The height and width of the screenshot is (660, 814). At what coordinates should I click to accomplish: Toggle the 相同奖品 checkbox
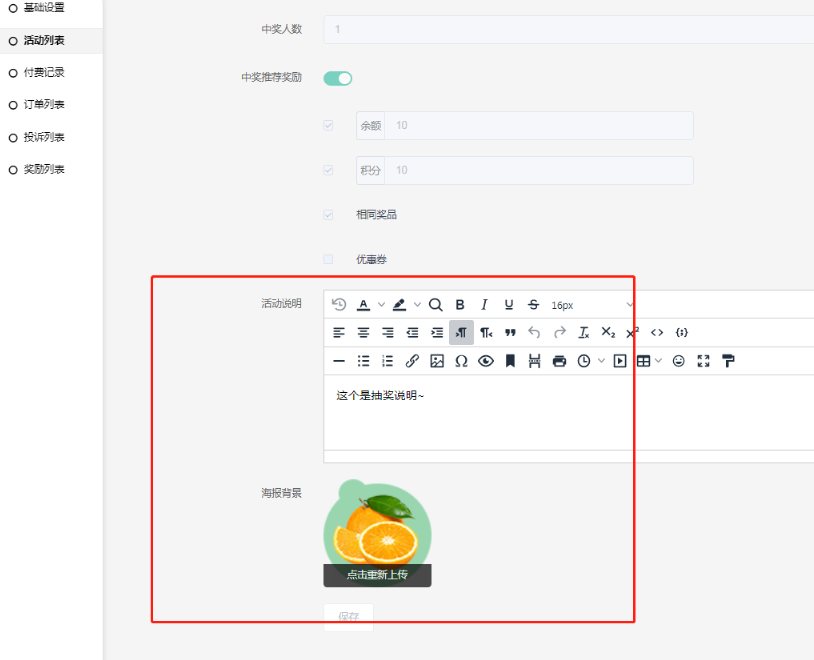(328, 214)
